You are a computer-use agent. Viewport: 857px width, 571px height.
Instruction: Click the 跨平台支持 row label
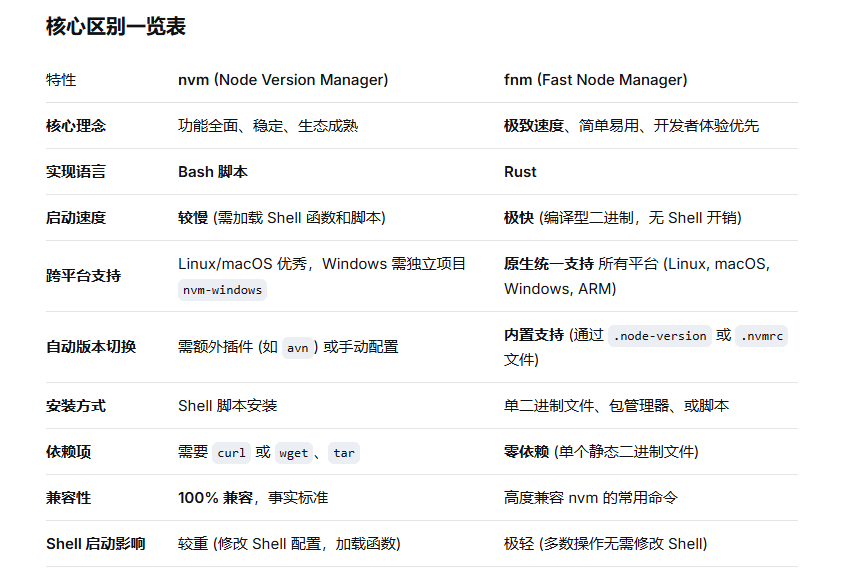pyautogui.click(x=84, y=275)
